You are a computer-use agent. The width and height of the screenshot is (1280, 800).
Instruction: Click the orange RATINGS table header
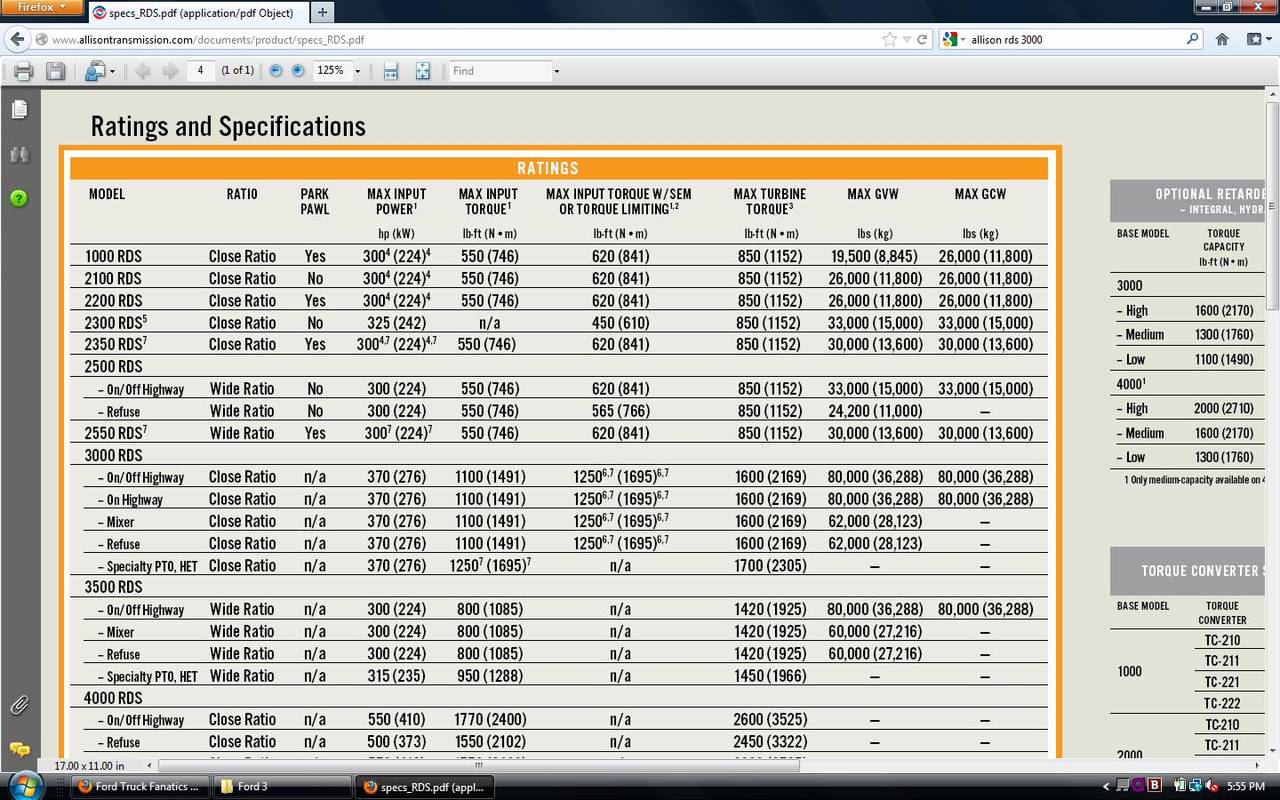click(x=559, y=168)
